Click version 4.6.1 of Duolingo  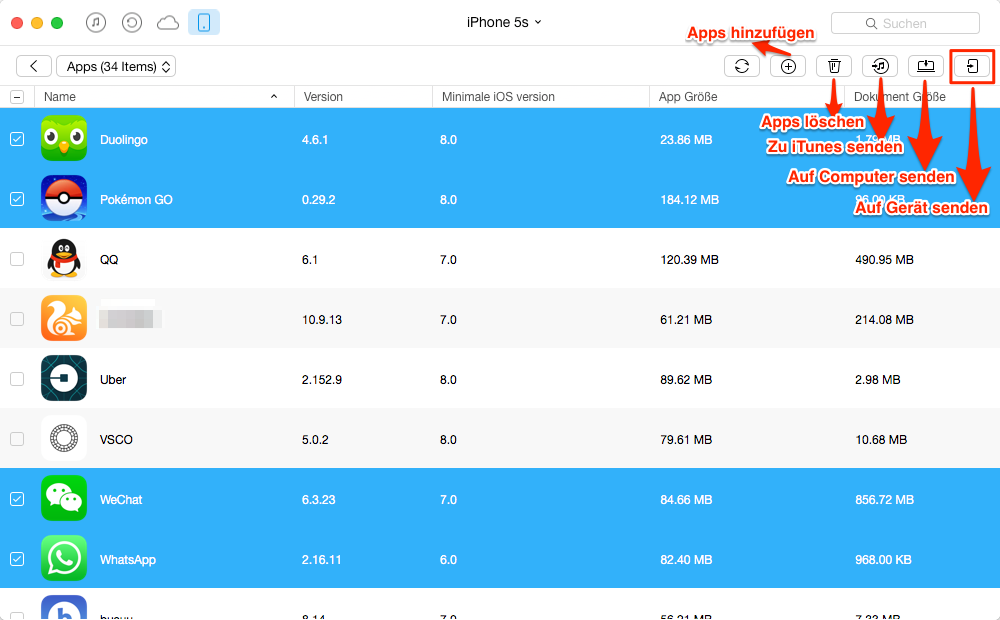[x=315, y=140]
